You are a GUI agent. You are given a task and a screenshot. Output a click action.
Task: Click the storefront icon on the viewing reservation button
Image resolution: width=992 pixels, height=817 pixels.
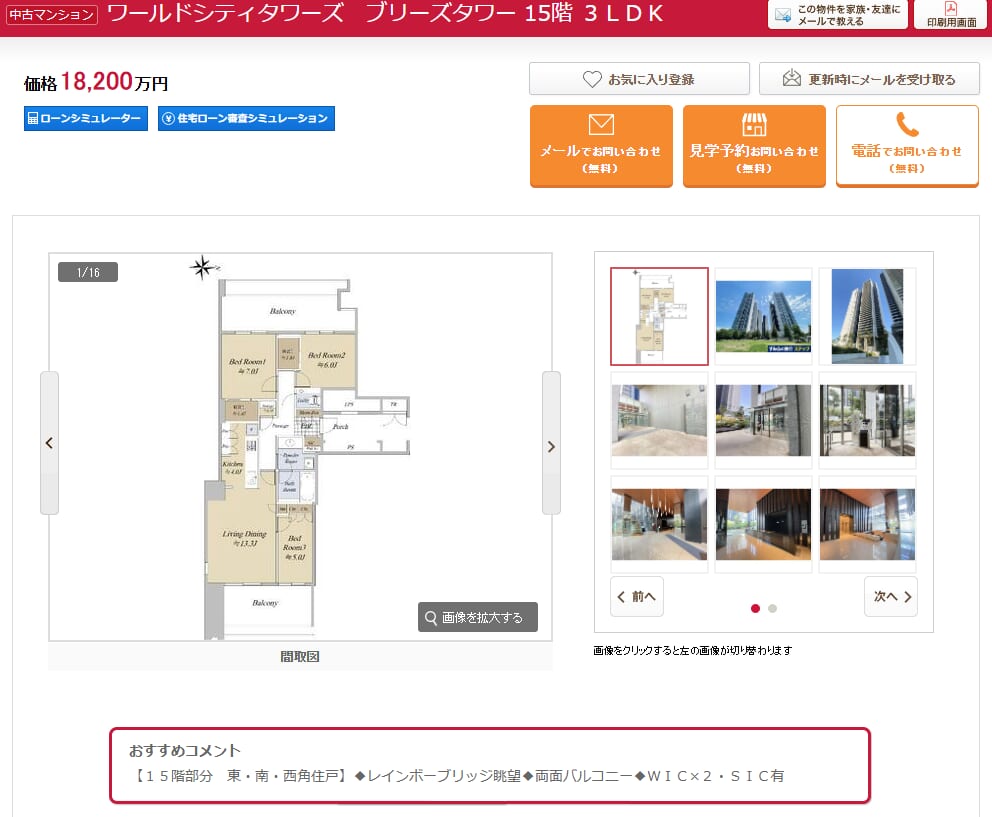tap(754, 125)
